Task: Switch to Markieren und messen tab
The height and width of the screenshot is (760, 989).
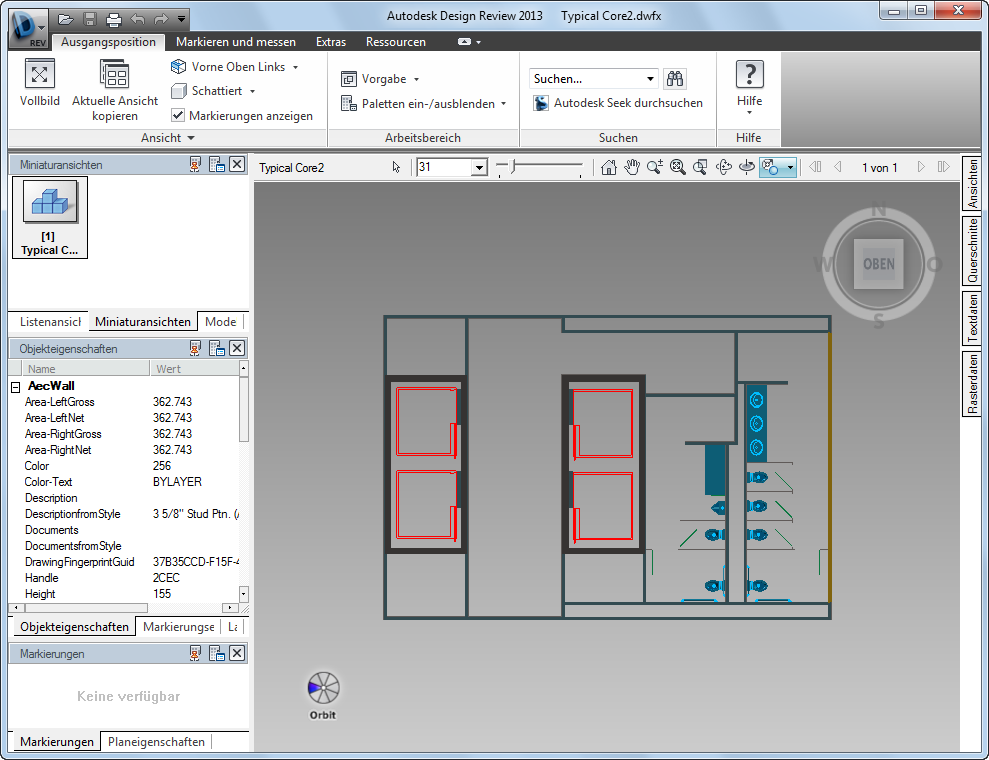Action: pyautogui.click(x=236, y=42)
